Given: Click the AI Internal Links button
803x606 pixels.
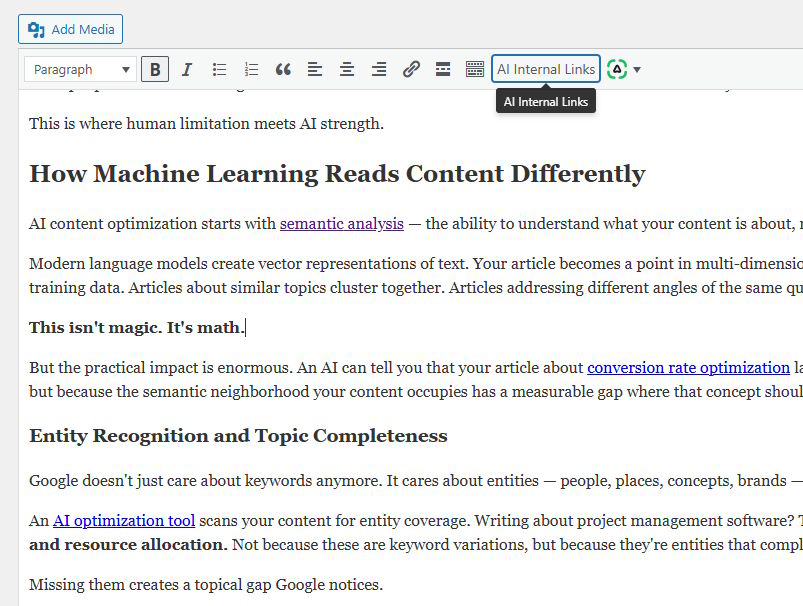Looking at the screenshot, I should click(546, 69).
